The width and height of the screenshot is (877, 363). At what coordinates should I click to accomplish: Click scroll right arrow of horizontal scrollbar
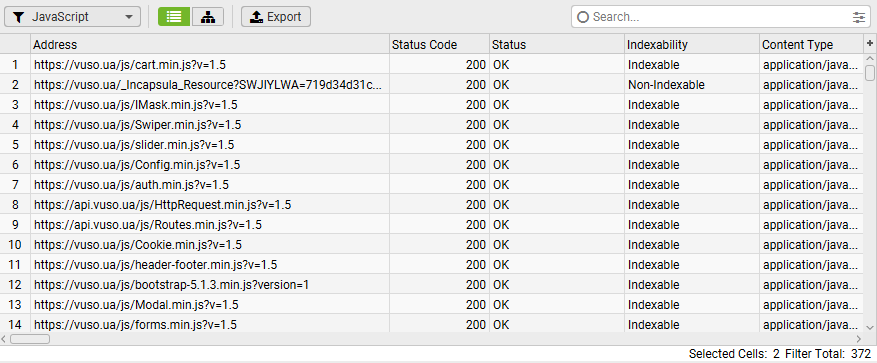859,339
